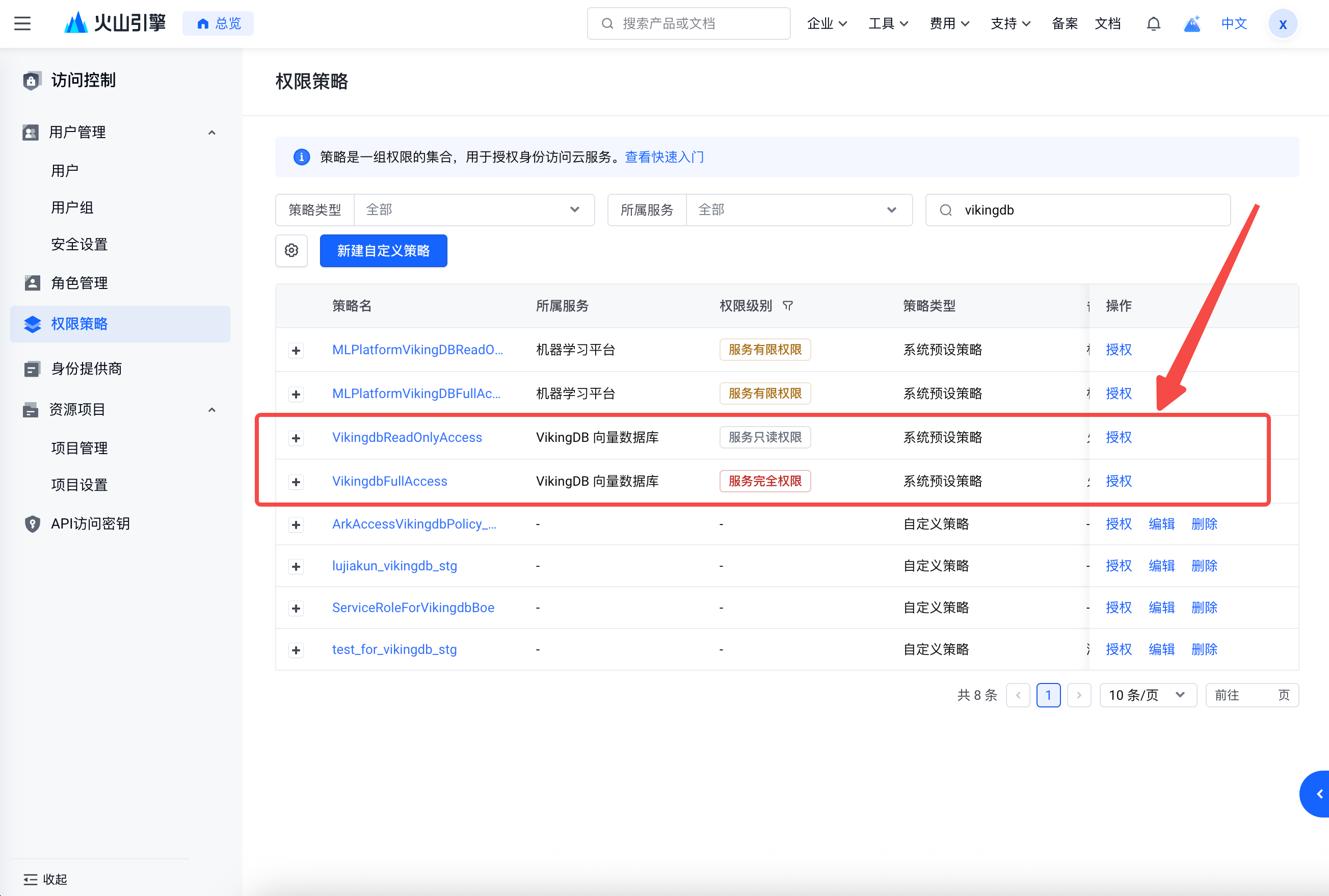Expand the VikingdbReadOnlyAccess row

pyautogui.click(x=296, y=438)
